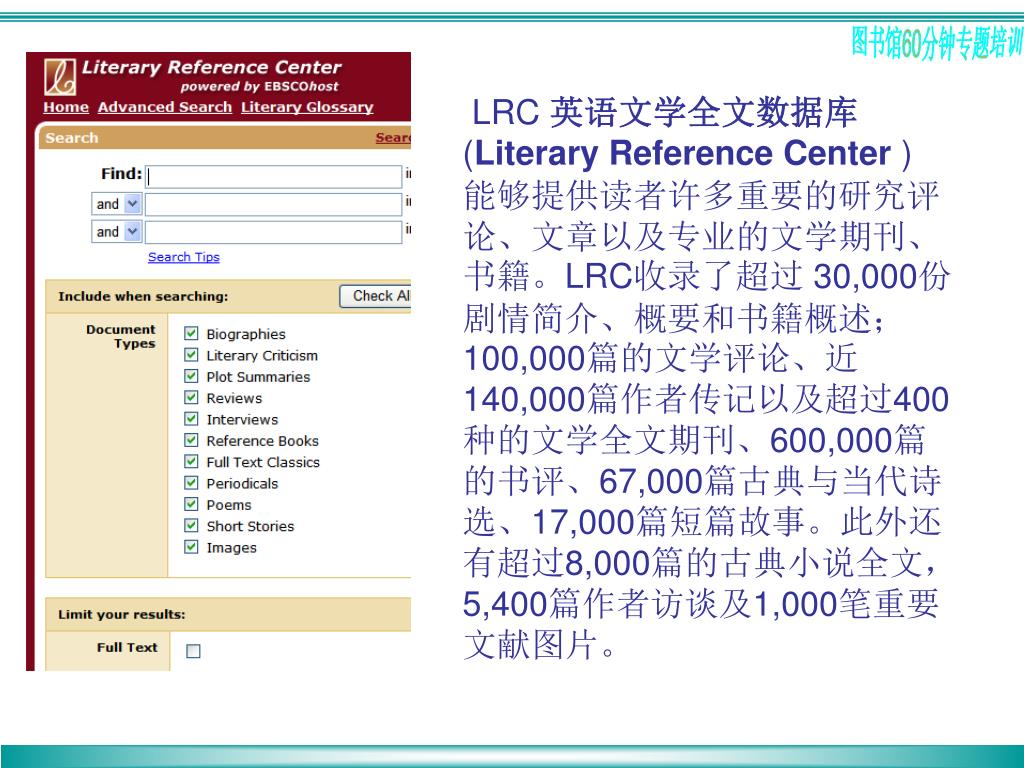
Task: Click the first Find input field
Action: 273,177
